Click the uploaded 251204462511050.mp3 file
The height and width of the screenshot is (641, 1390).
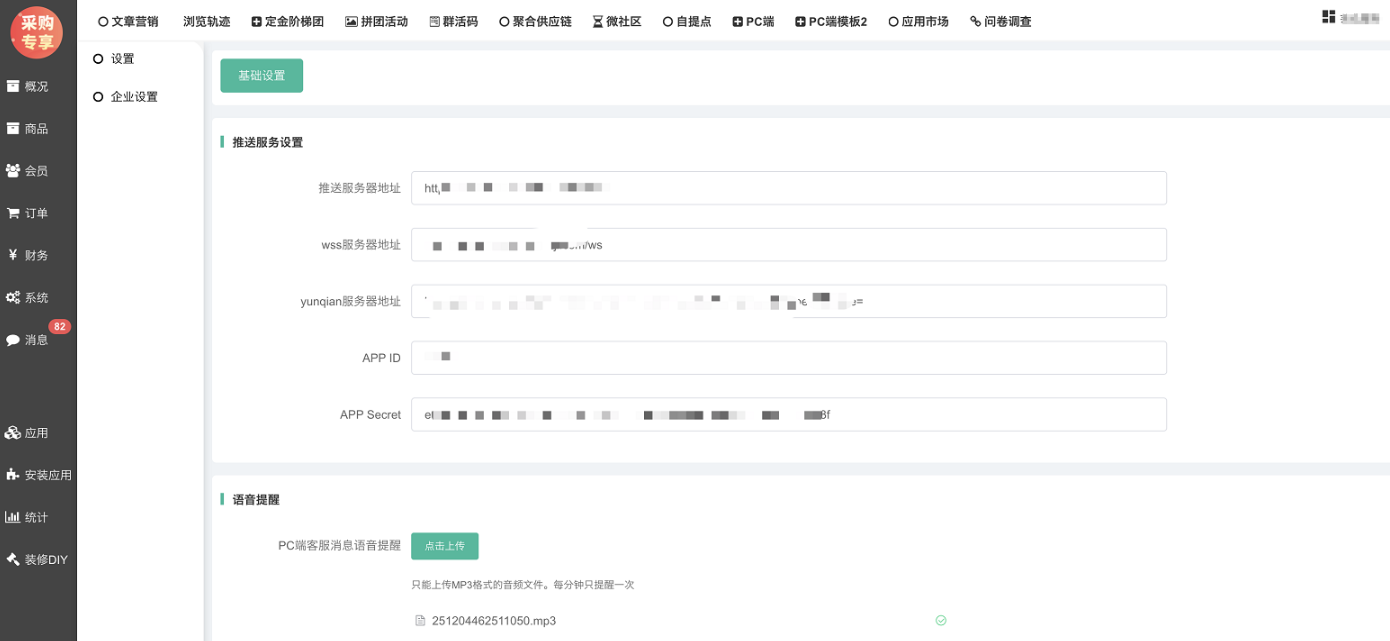[493, 621]
